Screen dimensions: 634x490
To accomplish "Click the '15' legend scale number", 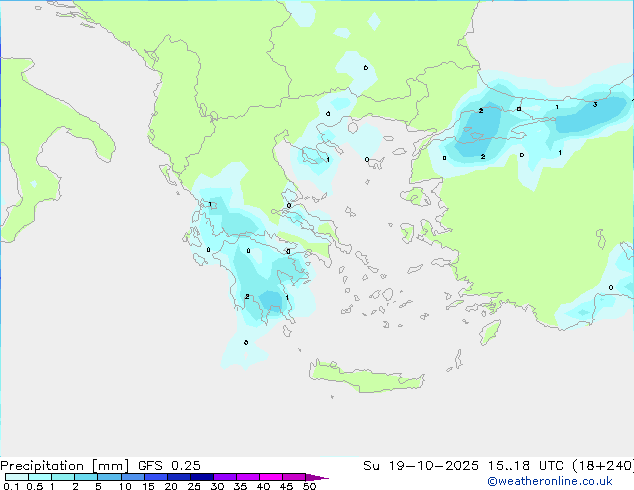I will pyautogui.click(x=148, y=486).
